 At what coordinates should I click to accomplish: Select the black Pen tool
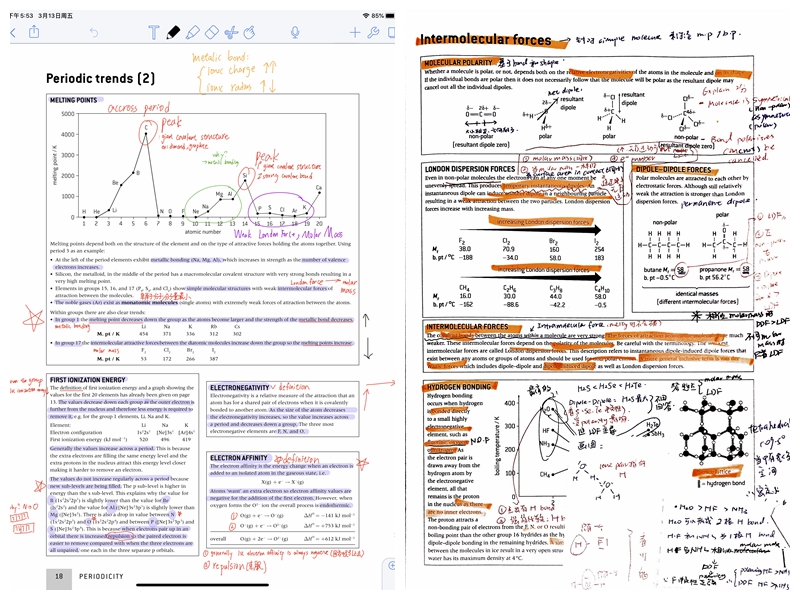[x=173, y=33]
